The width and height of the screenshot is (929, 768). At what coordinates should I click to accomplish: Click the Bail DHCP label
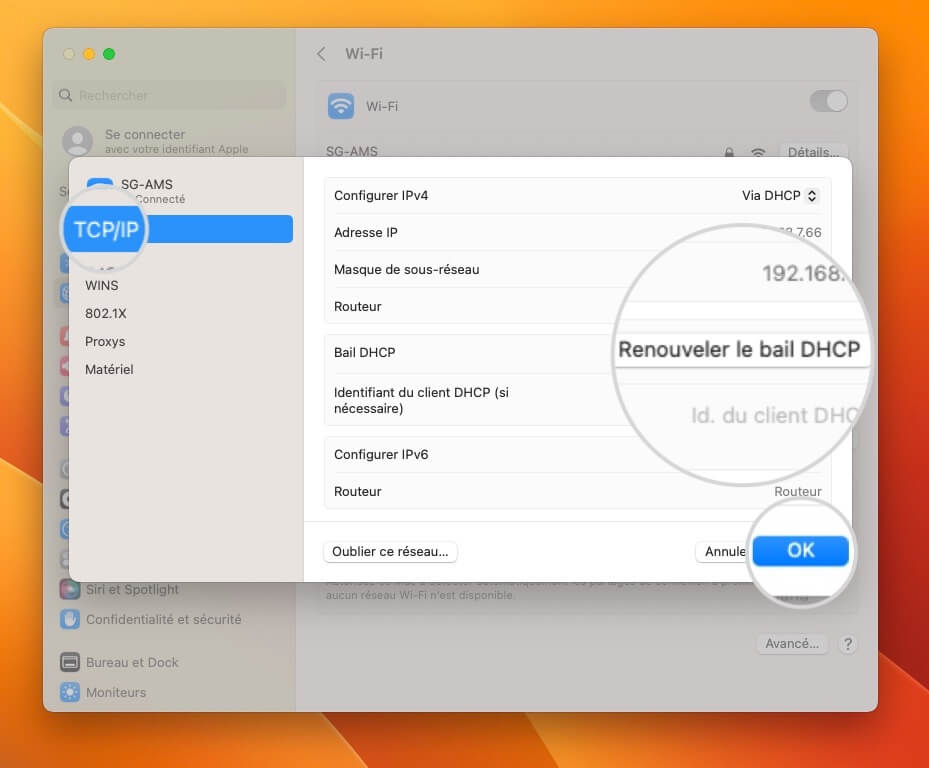coord(364,353)
